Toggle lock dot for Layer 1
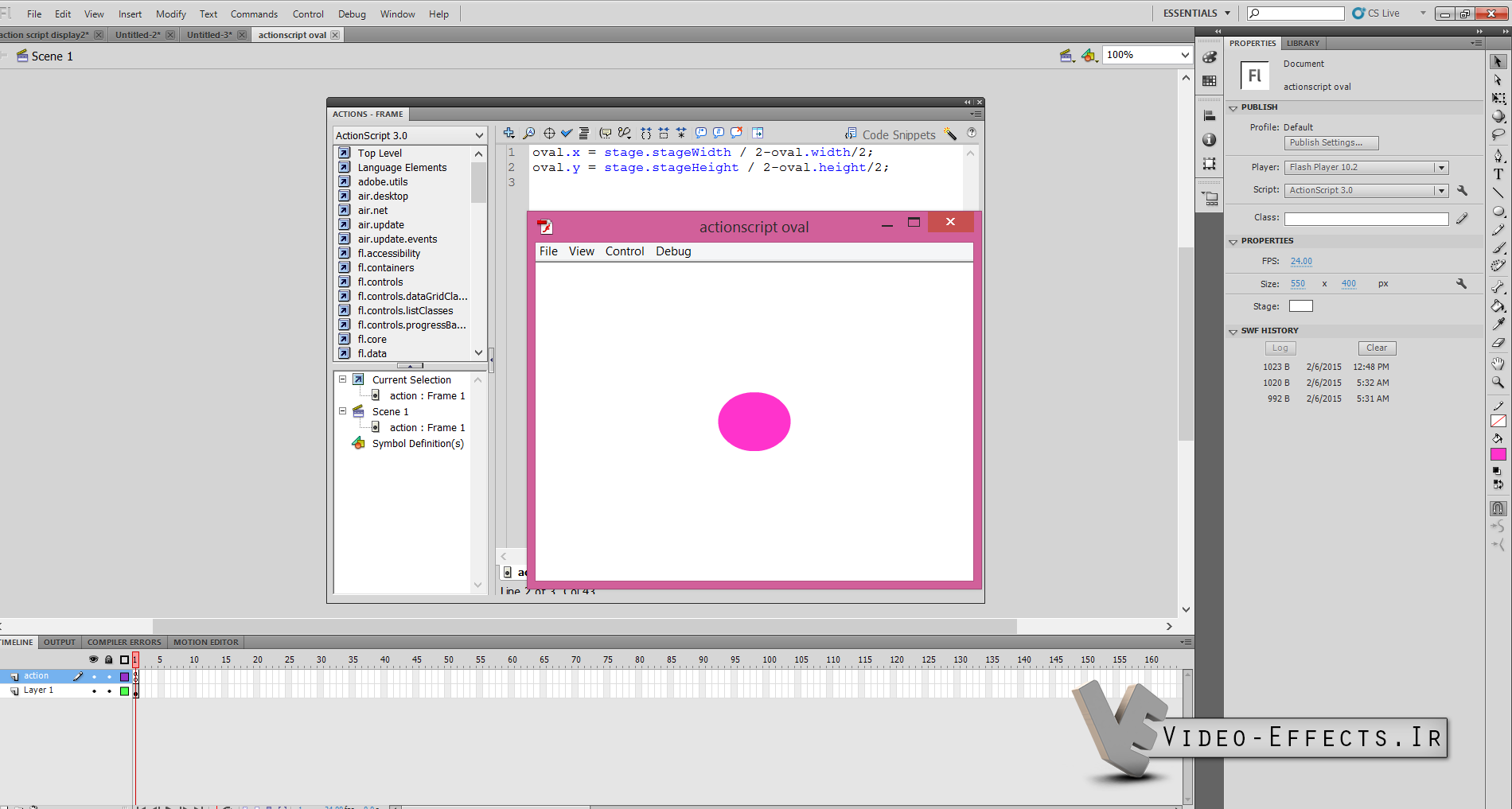The width and height of the screenshot is (1512, 809). (109, 691)
